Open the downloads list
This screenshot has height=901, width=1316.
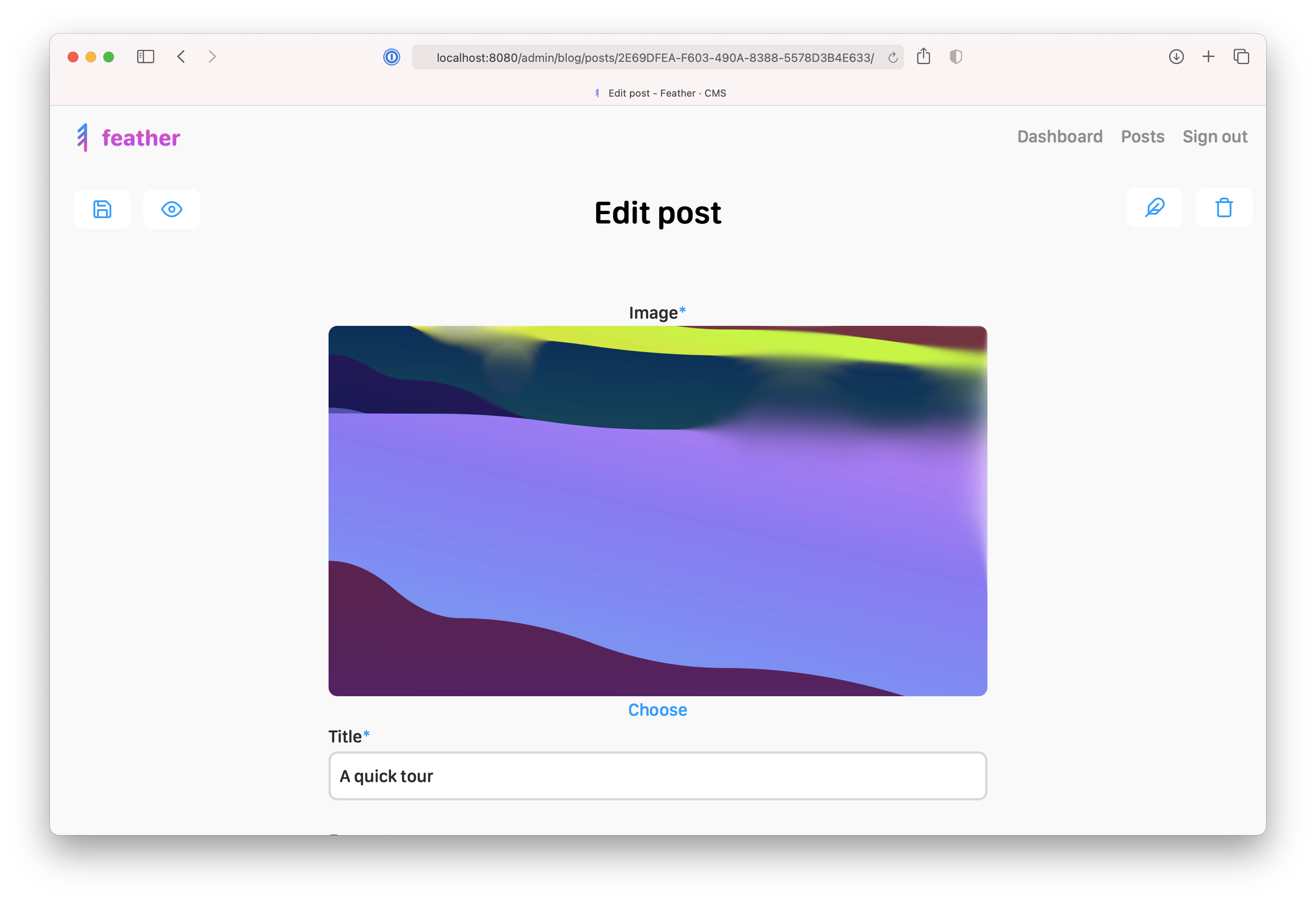pos(1177,57)
